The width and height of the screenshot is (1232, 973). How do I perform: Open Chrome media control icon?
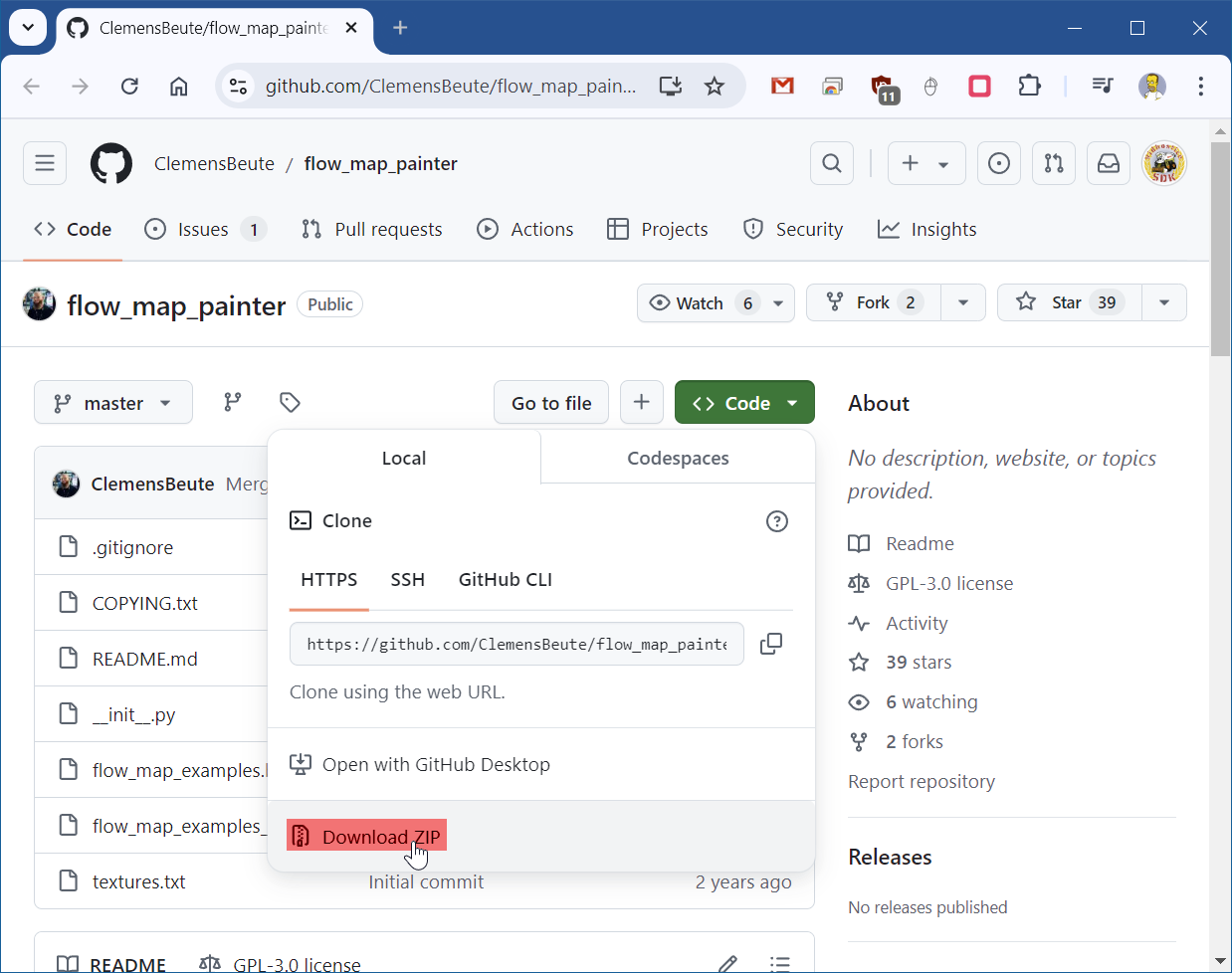1103,87
